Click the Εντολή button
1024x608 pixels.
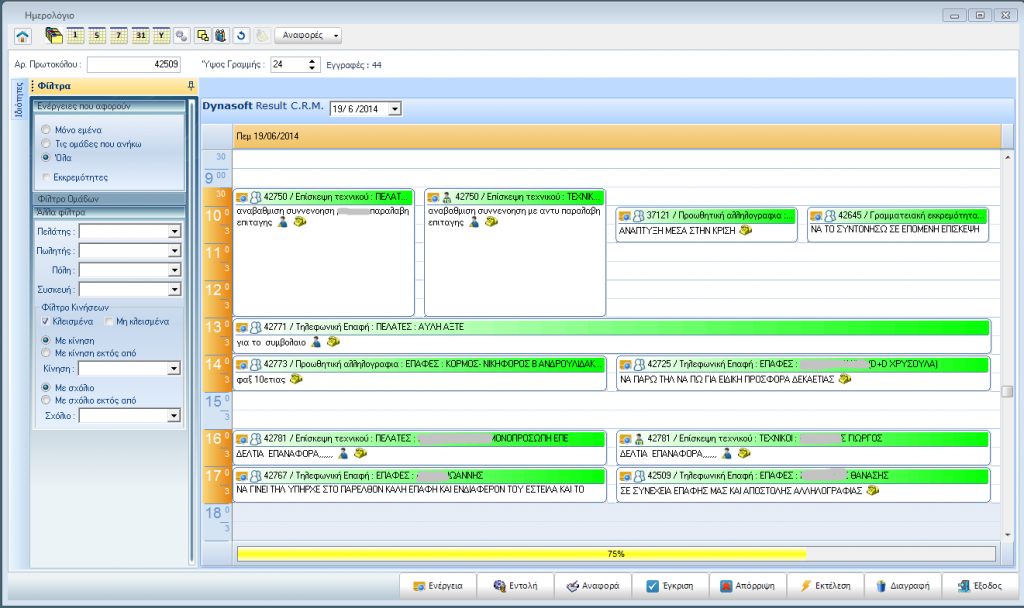(515, 586)
